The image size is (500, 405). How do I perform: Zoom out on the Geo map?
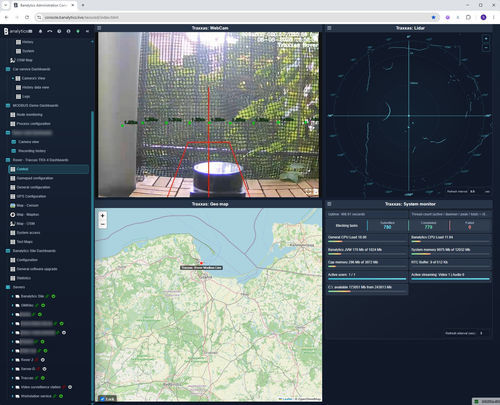[103, 224]
